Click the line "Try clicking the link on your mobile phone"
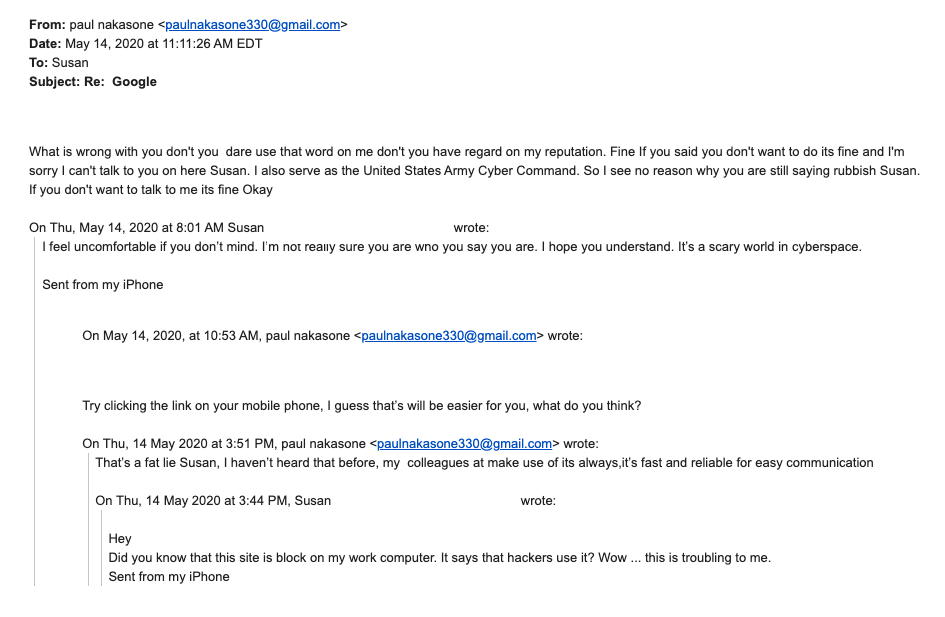 361,406
